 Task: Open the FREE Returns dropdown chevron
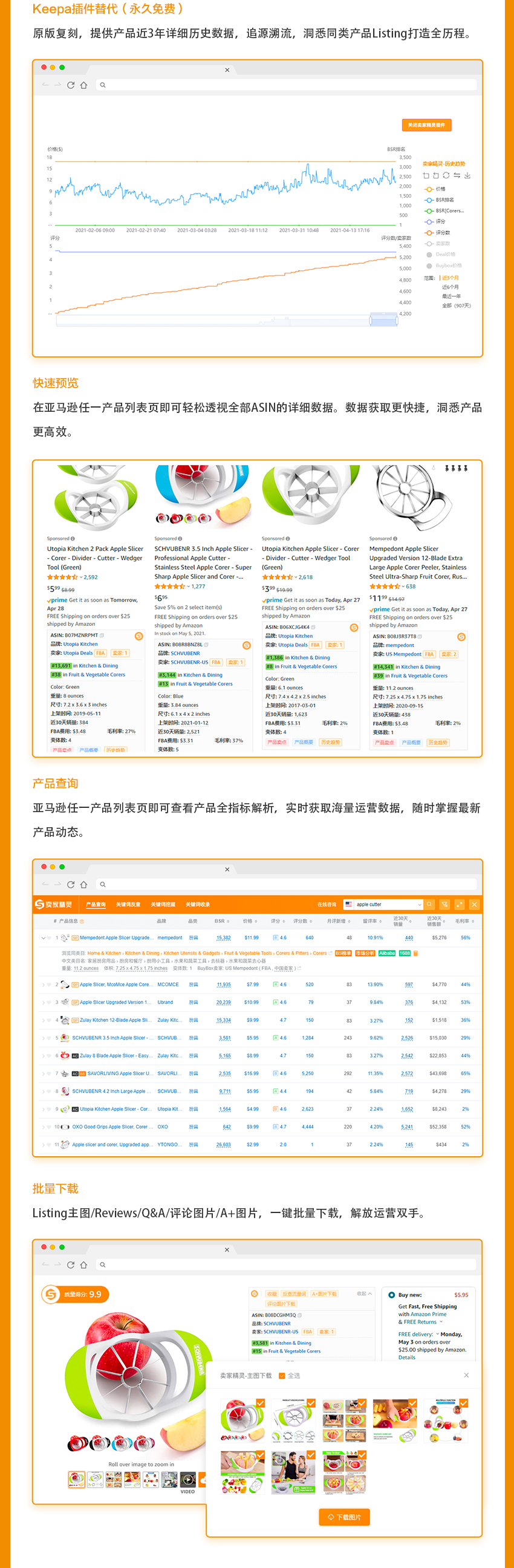(441, 1321)
